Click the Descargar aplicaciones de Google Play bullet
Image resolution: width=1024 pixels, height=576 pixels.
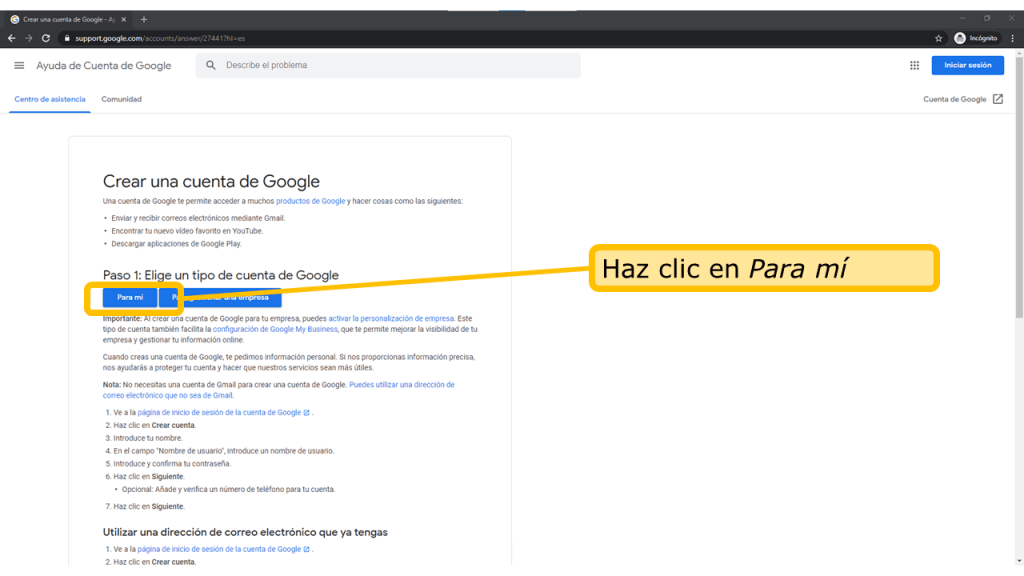[x=176, y=244]
